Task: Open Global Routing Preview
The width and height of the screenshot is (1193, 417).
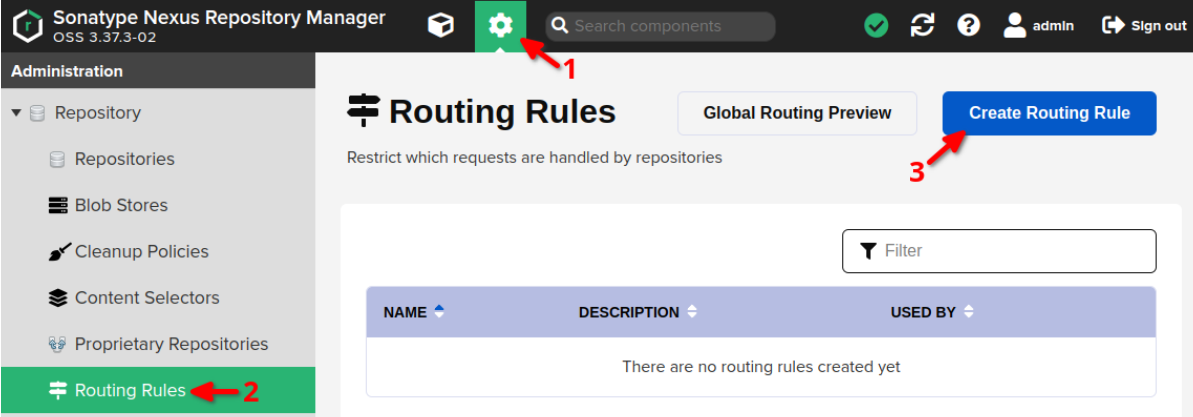Action: (797, 113)
